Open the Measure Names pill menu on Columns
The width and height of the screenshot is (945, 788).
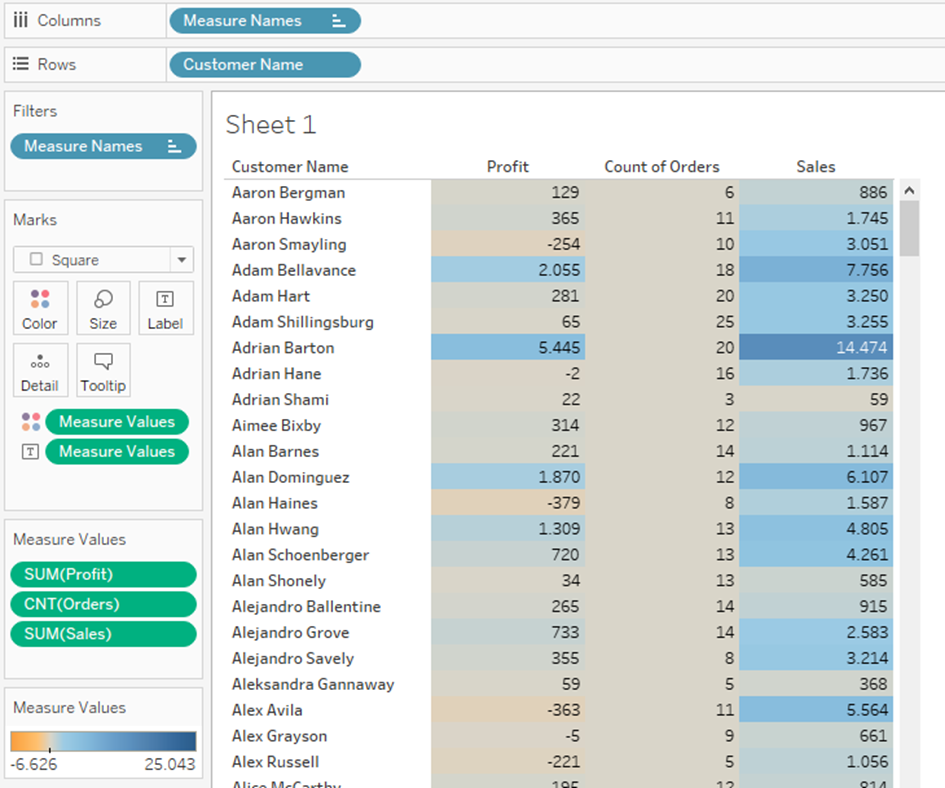pyautogui.click(x=264, y=21)
